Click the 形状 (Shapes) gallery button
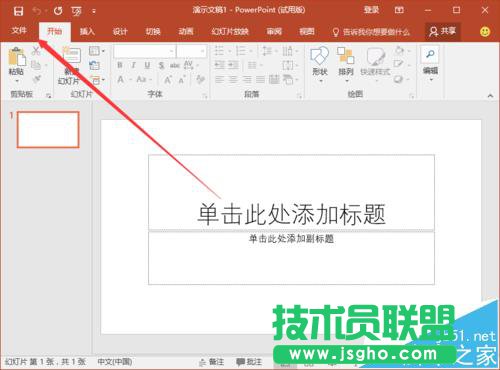The width and height of the screenshot is (500, 370). (320, 64)
